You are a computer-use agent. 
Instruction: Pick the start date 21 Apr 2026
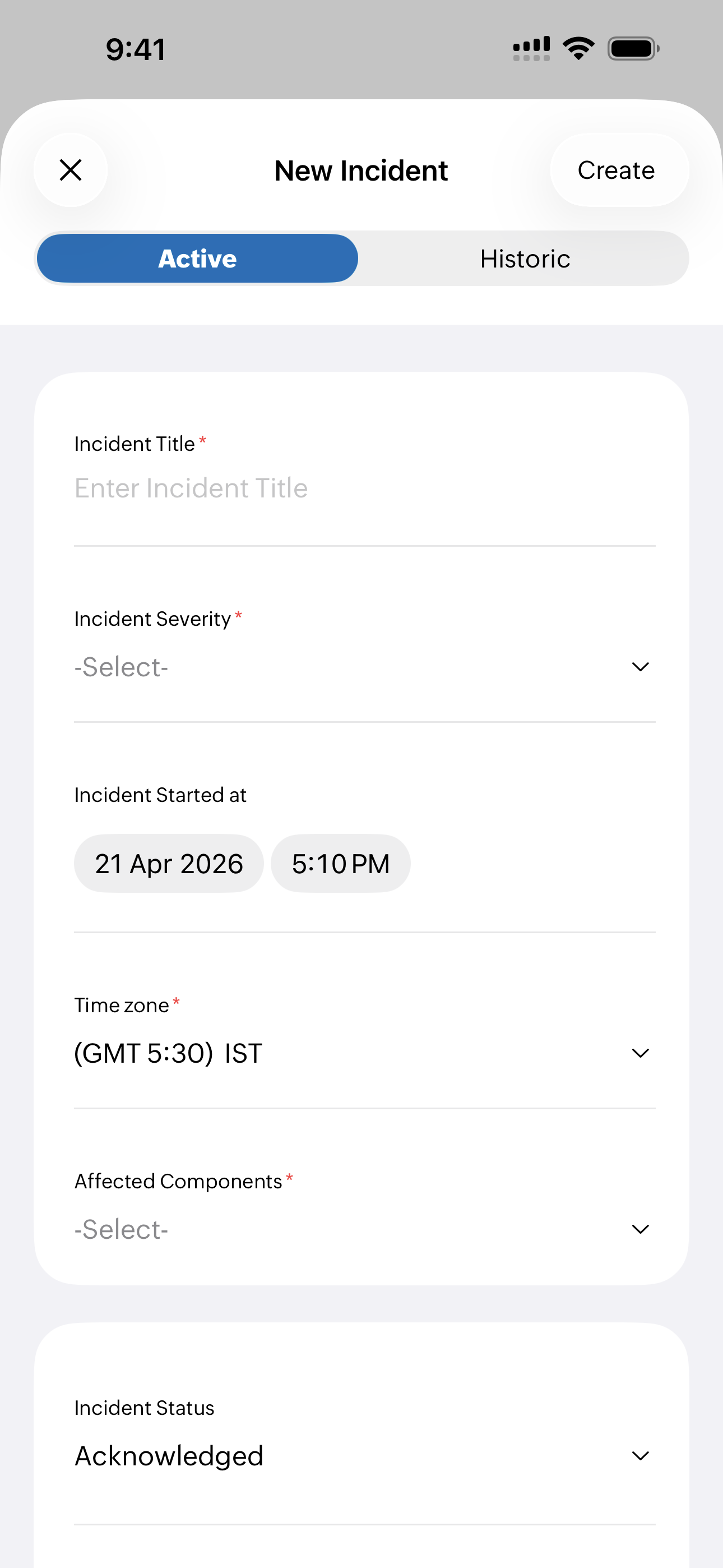click(x=169, y=864)
